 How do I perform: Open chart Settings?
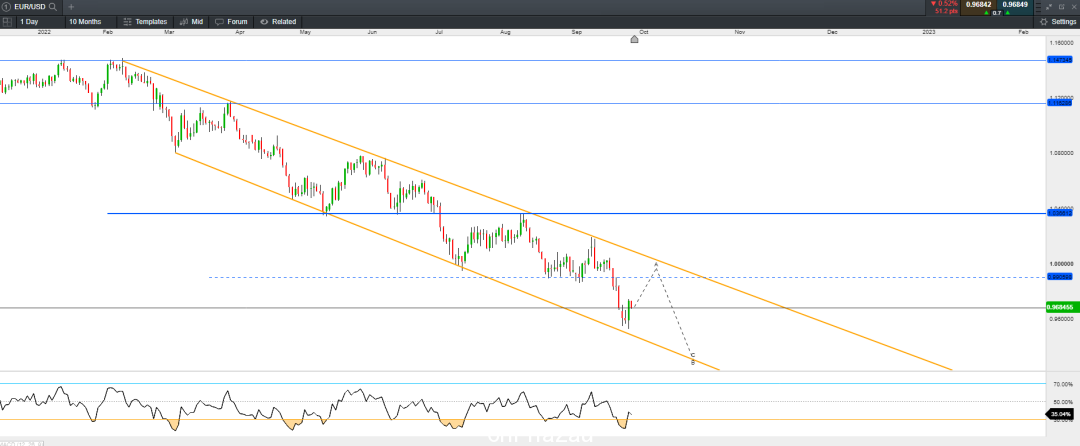point(1057,22)
